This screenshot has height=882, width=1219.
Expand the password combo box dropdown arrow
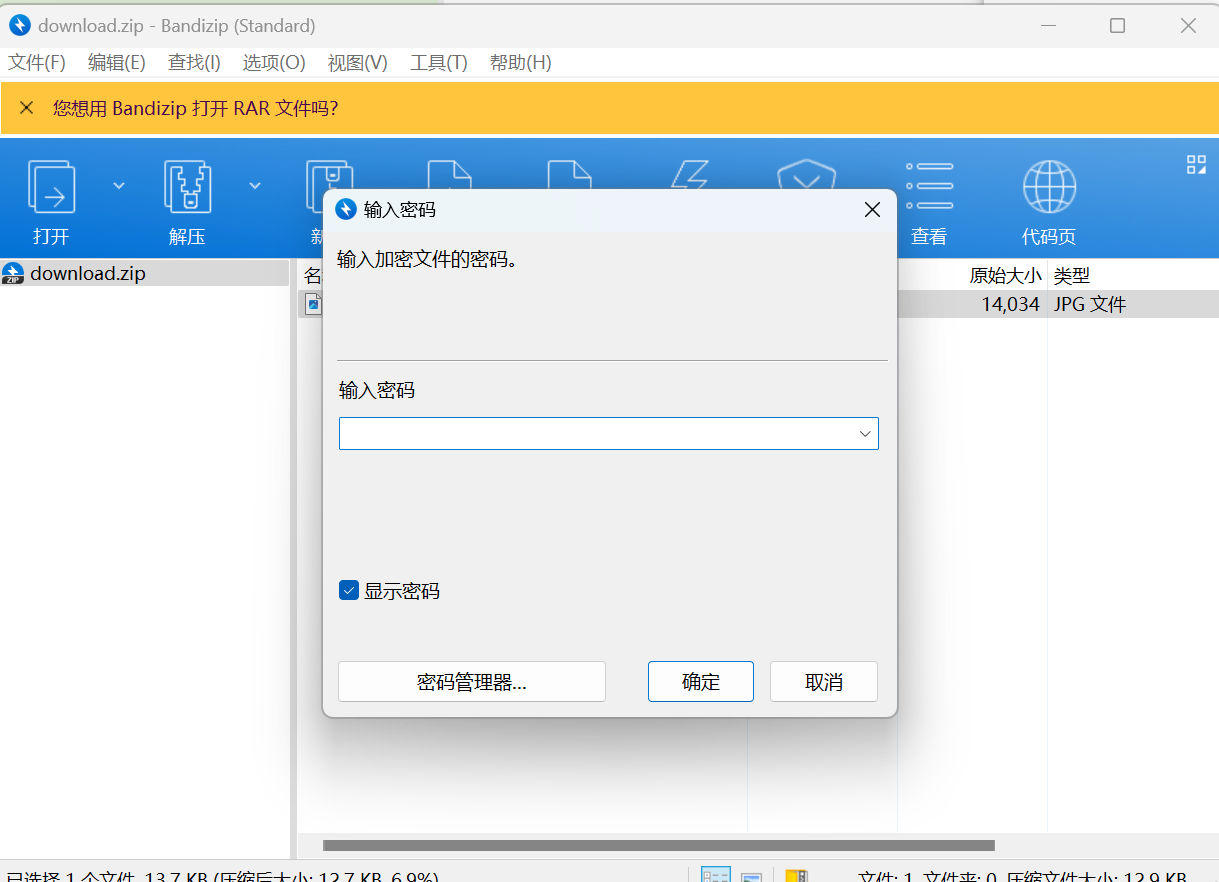coord(865,434)
